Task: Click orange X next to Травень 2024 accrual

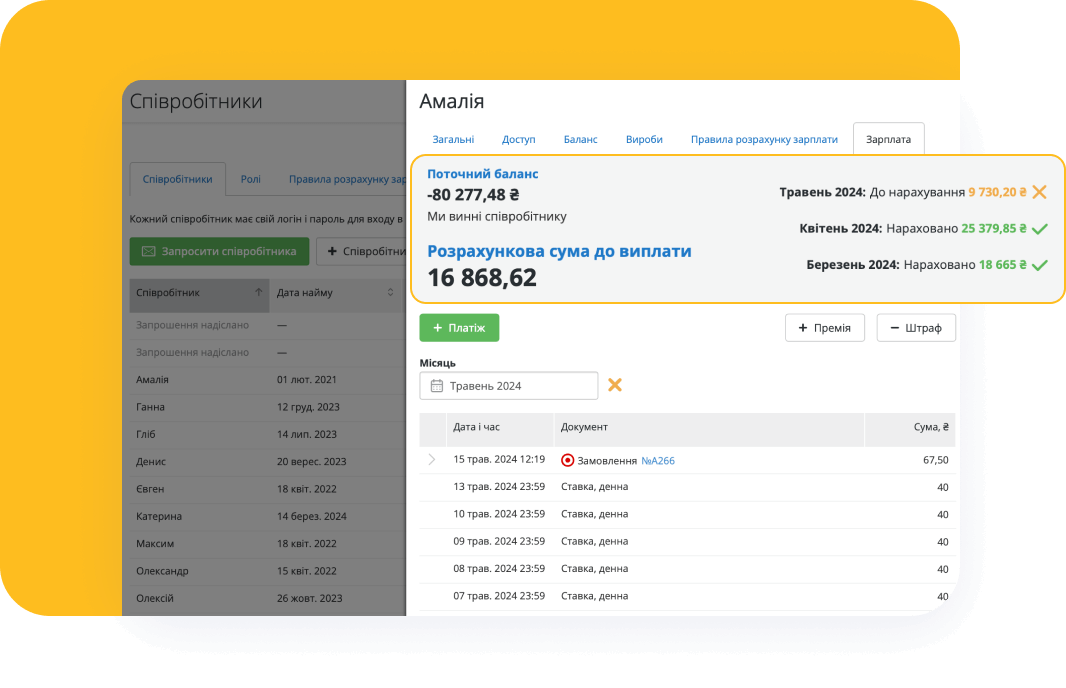Action: tap(1039, 192)
